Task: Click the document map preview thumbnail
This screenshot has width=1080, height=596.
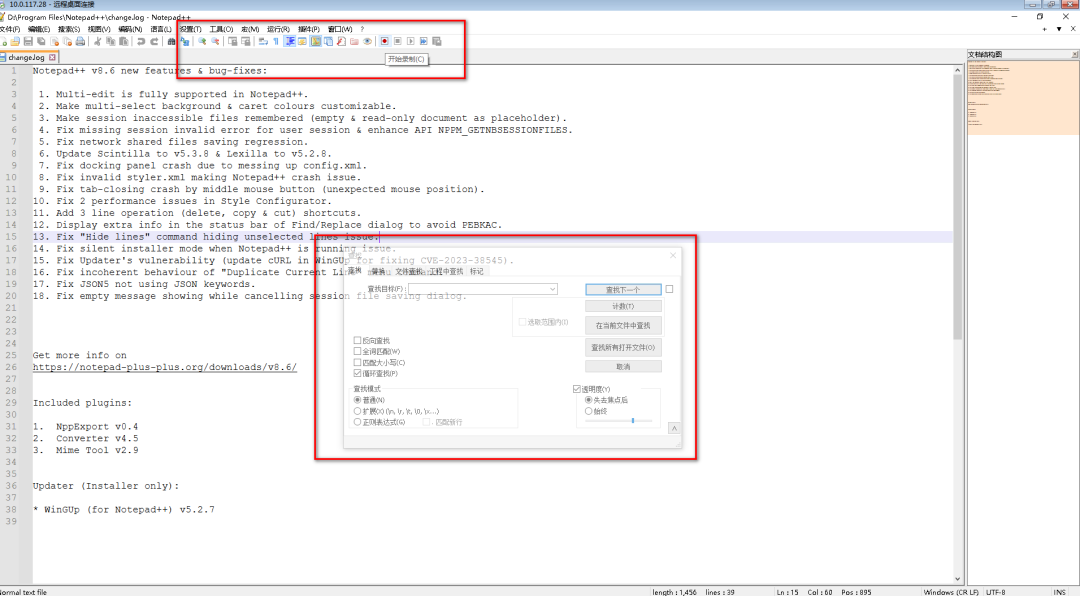Action: (1023, 97)
